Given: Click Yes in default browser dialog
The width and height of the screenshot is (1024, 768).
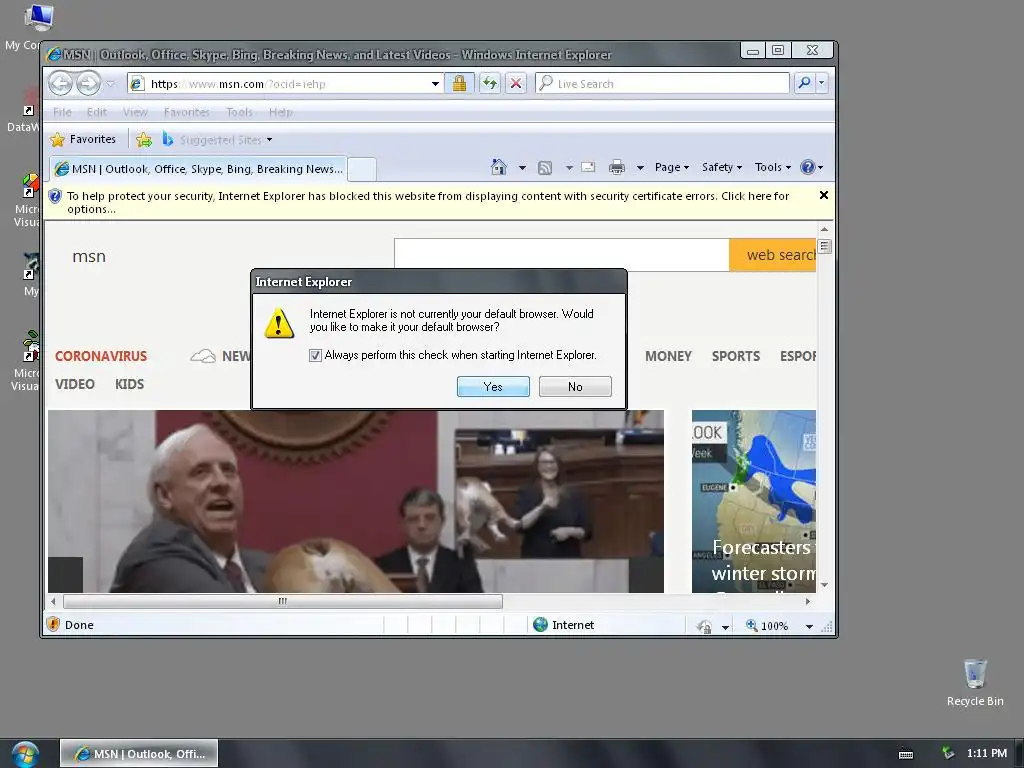Looking at the screenshot, I should 493,387.
